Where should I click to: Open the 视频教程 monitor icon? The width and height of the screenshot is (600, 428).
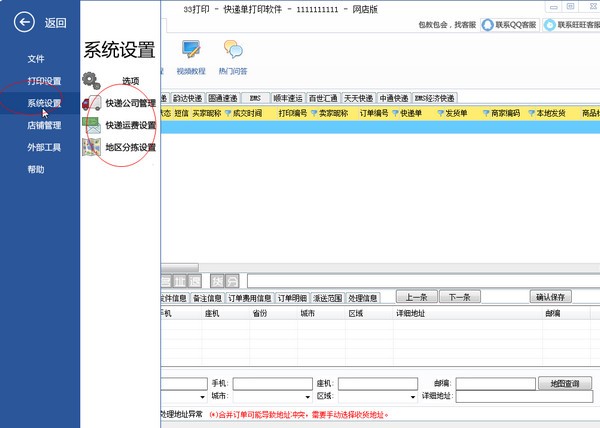(x=191, y=49)
